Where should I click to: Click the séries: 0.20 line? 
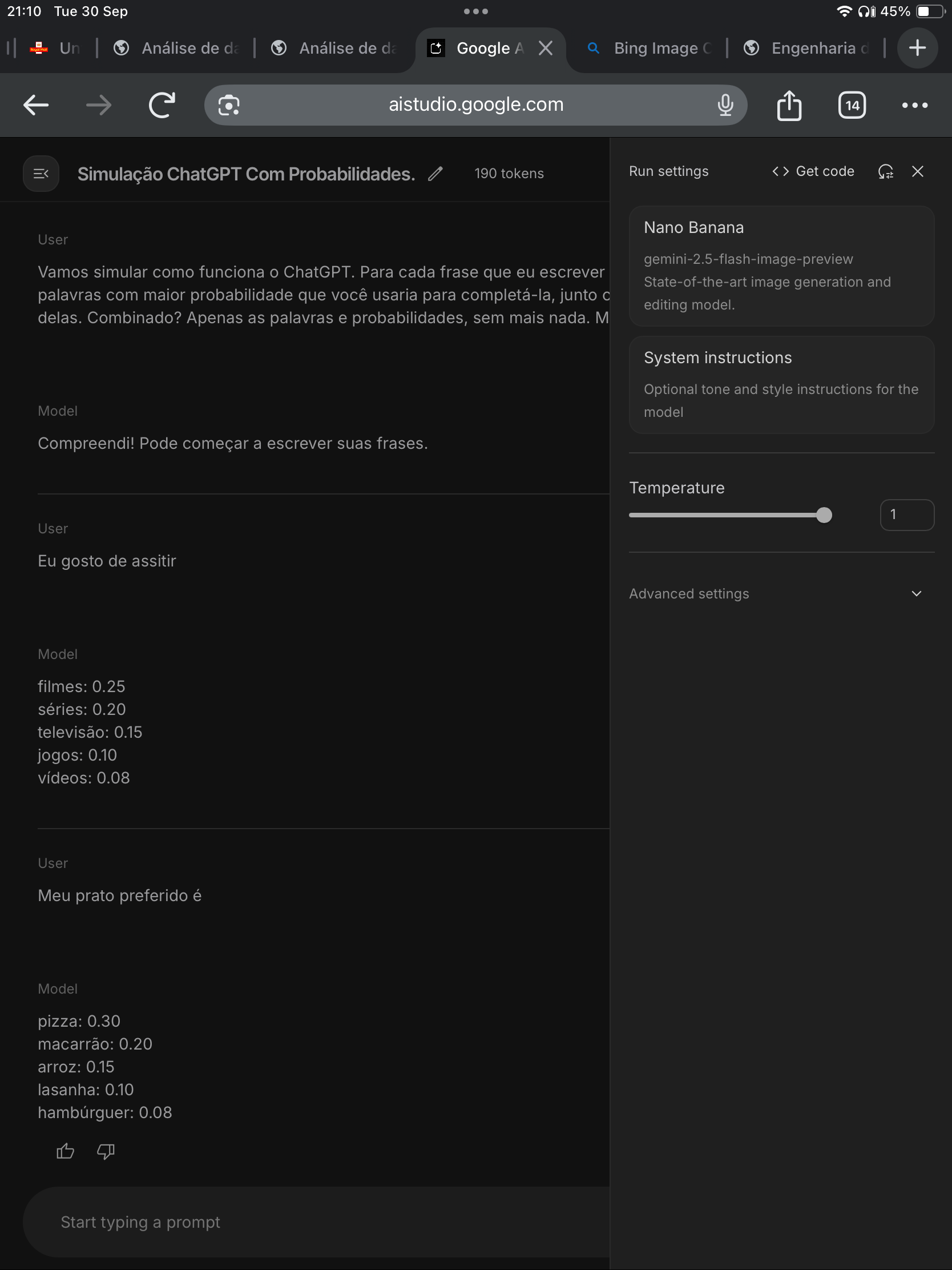[x=82, y=710]
